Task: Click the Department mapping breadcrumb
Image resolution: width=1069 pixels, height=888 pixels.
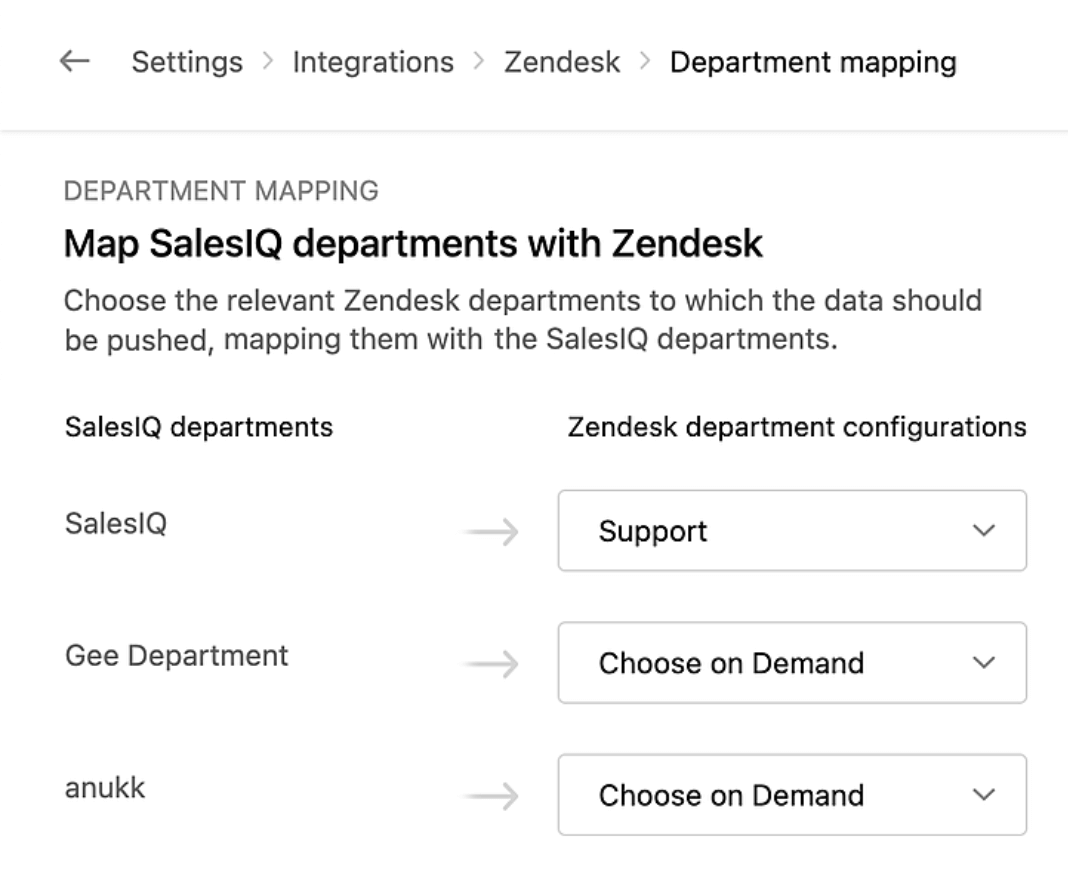Action: click(x=813, y=63)
